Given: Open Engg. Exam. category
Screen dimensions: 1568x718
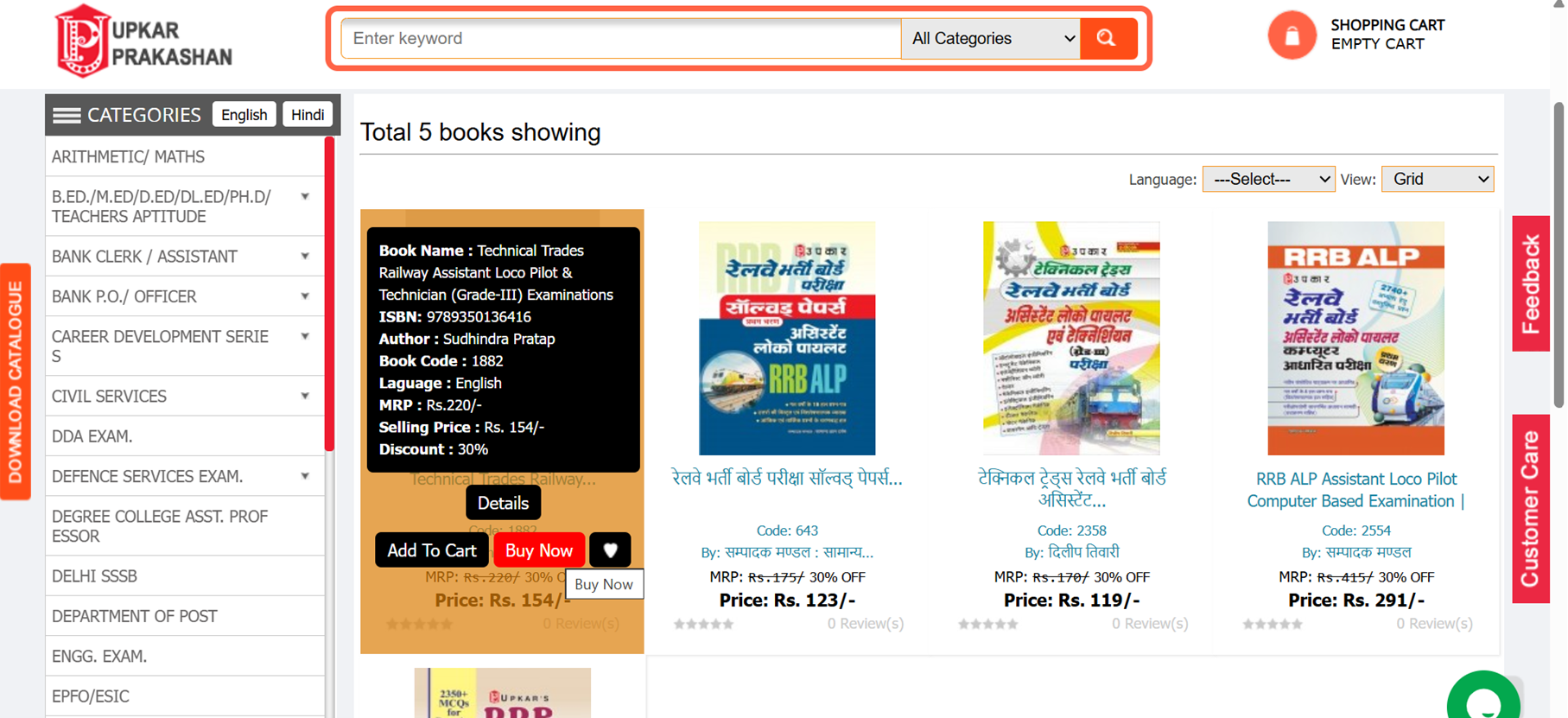Looking at the screenshot, I should pos(185,657).
